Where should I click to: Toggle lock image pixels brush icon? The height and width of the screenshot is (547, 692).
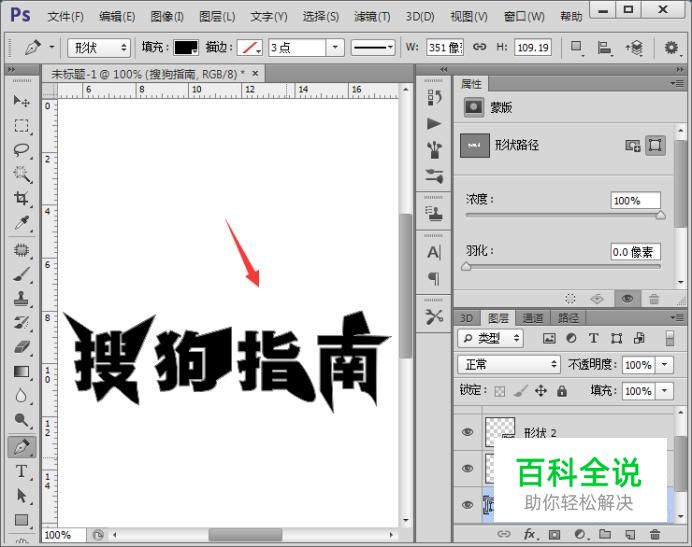click(x=520, y=391)
